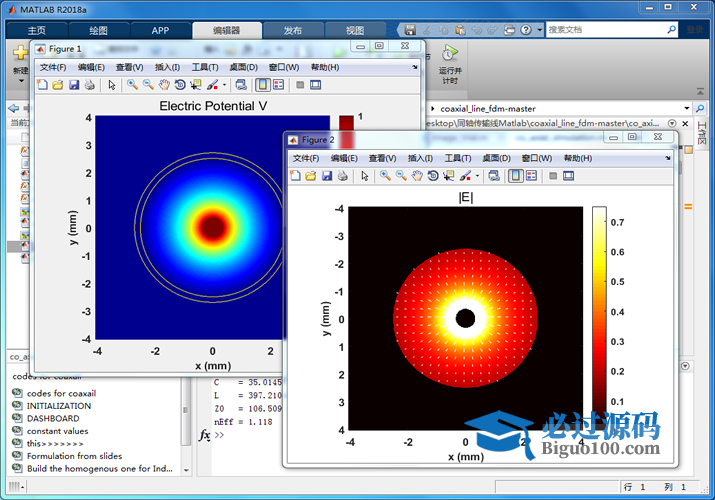Select Pan hand tool in Figure 1
The height and width of the screenshot is (500, 715).
pos(164,85)
